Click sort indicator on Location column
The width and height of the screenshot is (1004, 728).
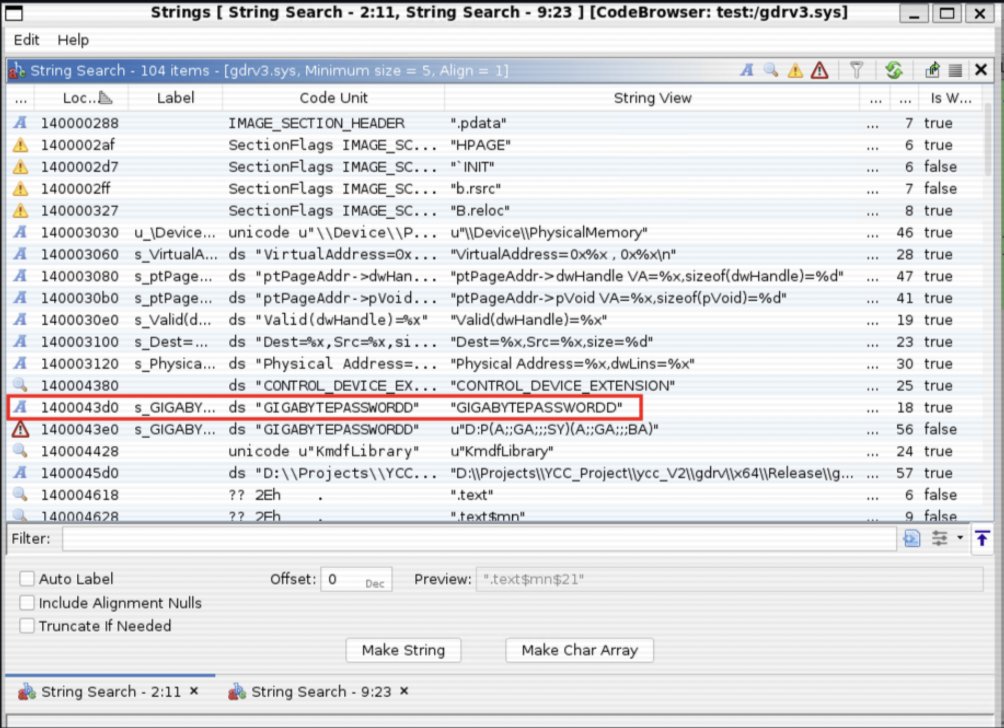point(106,98)
